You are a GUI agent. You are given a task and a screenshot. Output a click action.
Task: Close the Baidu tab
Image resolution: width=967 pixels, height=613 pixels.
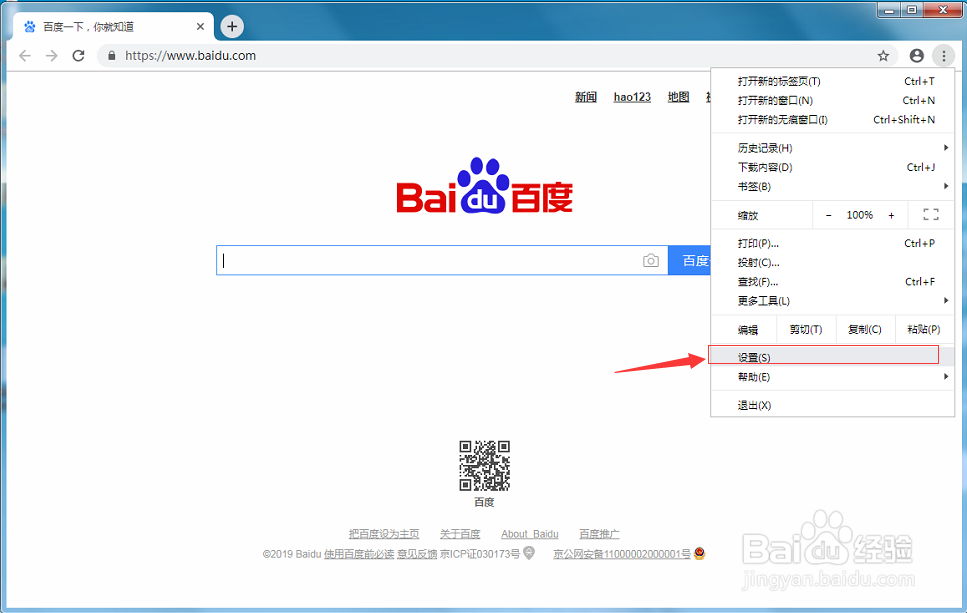point(200,27)
